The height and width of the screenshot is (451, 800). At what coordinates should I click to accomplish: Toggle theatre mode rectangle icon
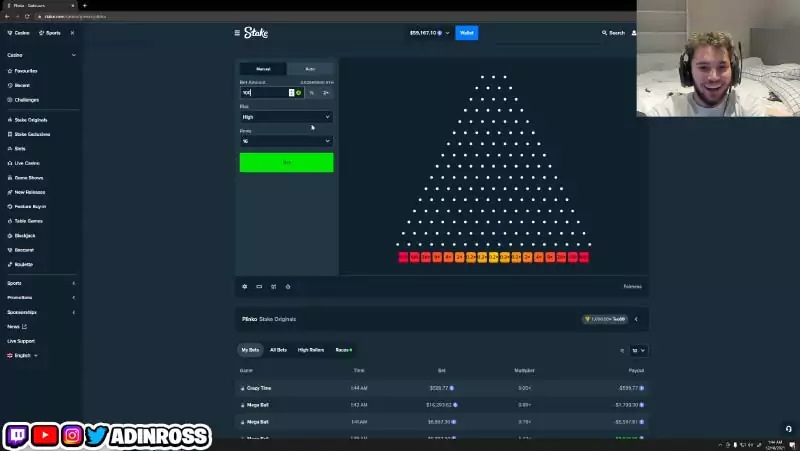pos(259,287)
